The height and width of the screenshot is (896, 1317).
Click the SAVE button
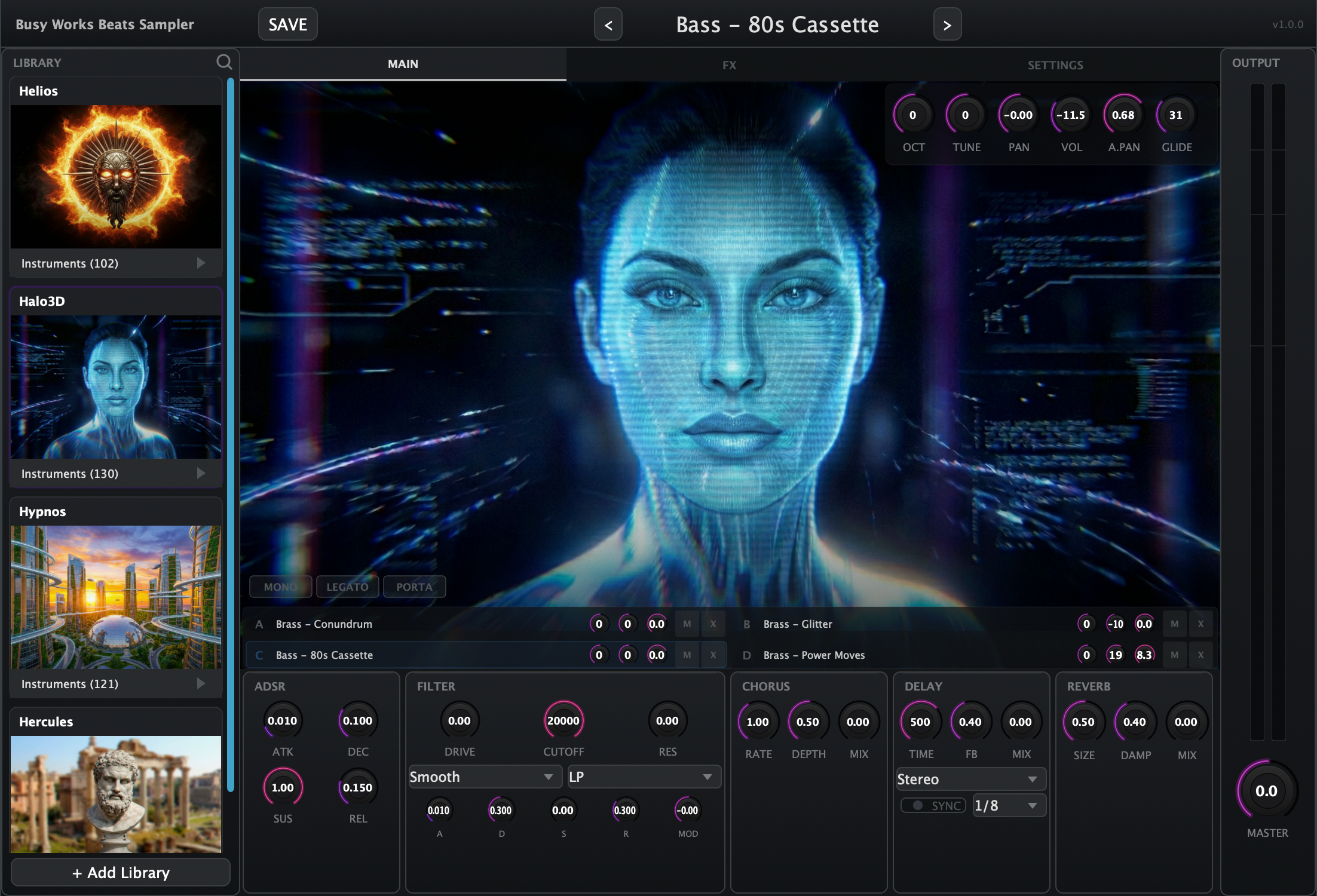tap(287, 24)
